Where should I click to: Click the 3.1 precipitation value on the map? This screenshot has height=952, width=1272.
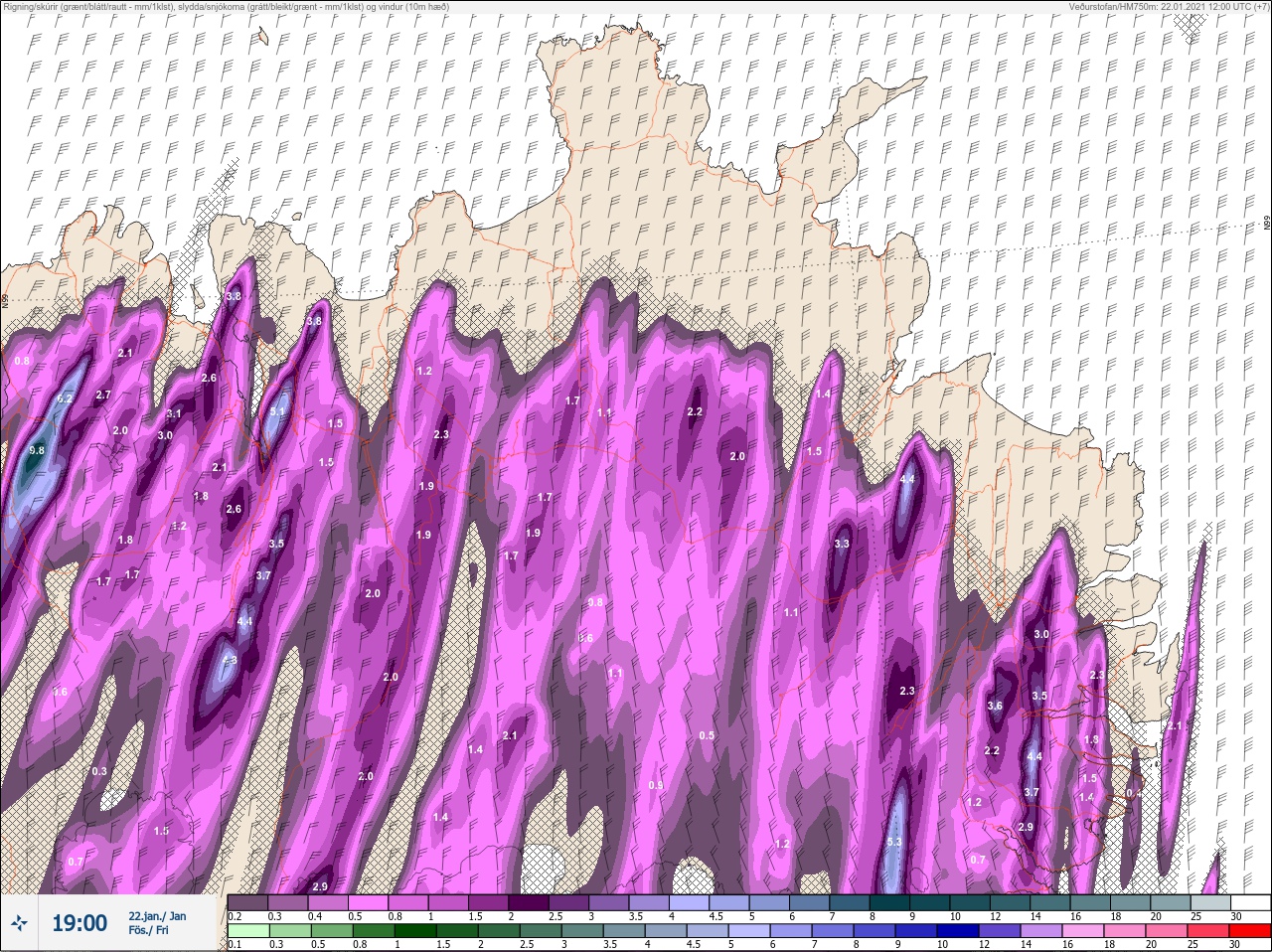[x=174, y=413]
